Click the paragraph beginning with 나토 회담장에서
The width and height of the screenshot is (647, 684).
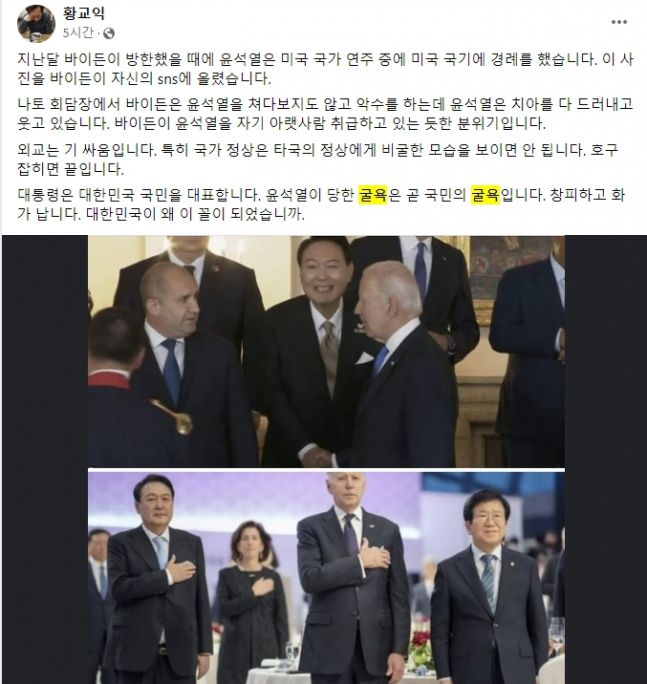325,113
